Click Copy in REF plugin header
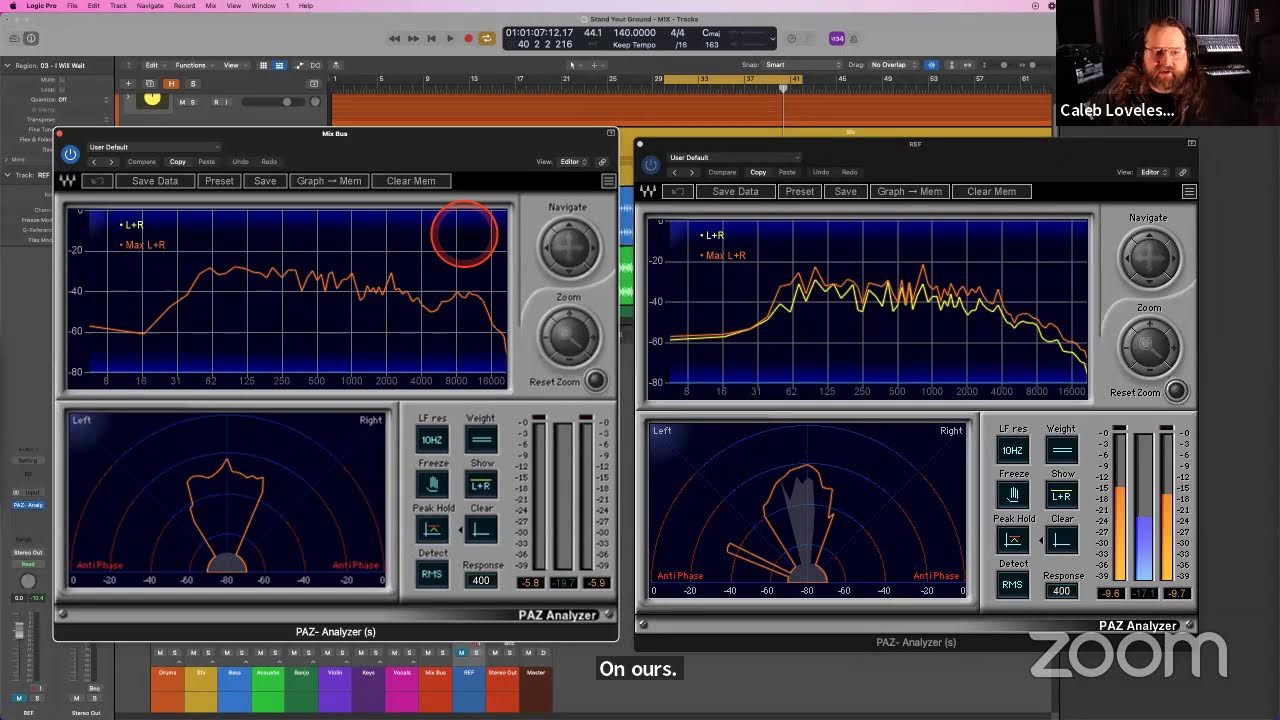 coord(758,172)
